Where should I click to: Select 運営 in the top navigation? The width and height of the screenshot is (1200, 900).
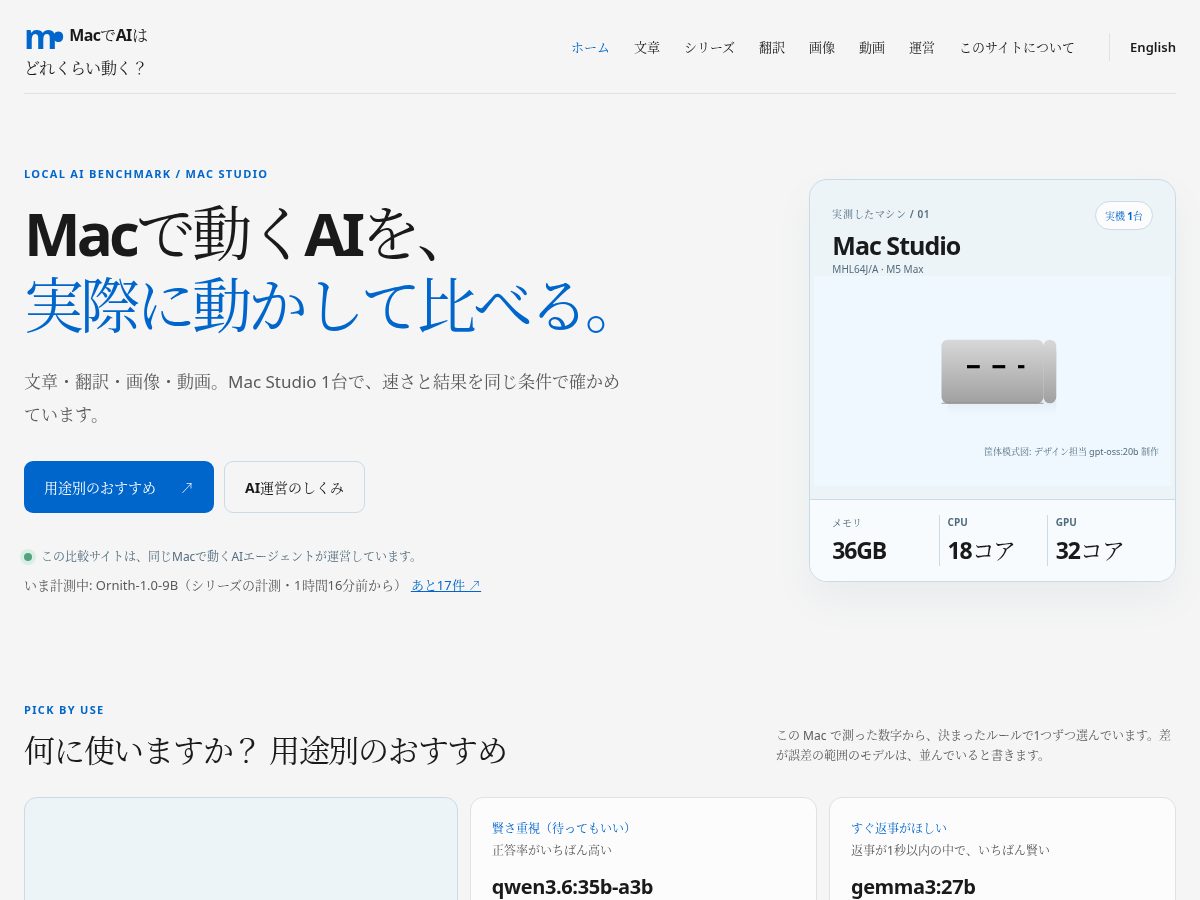pyautogui.click(x=922, y=47)
